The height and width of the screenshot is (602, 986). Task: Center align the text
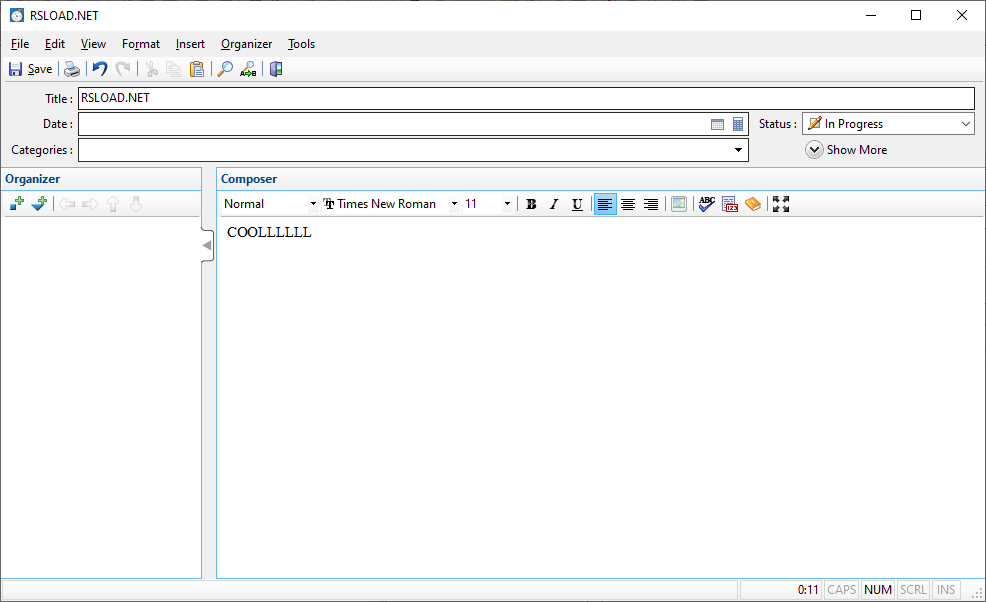click(x=628, y=204)
